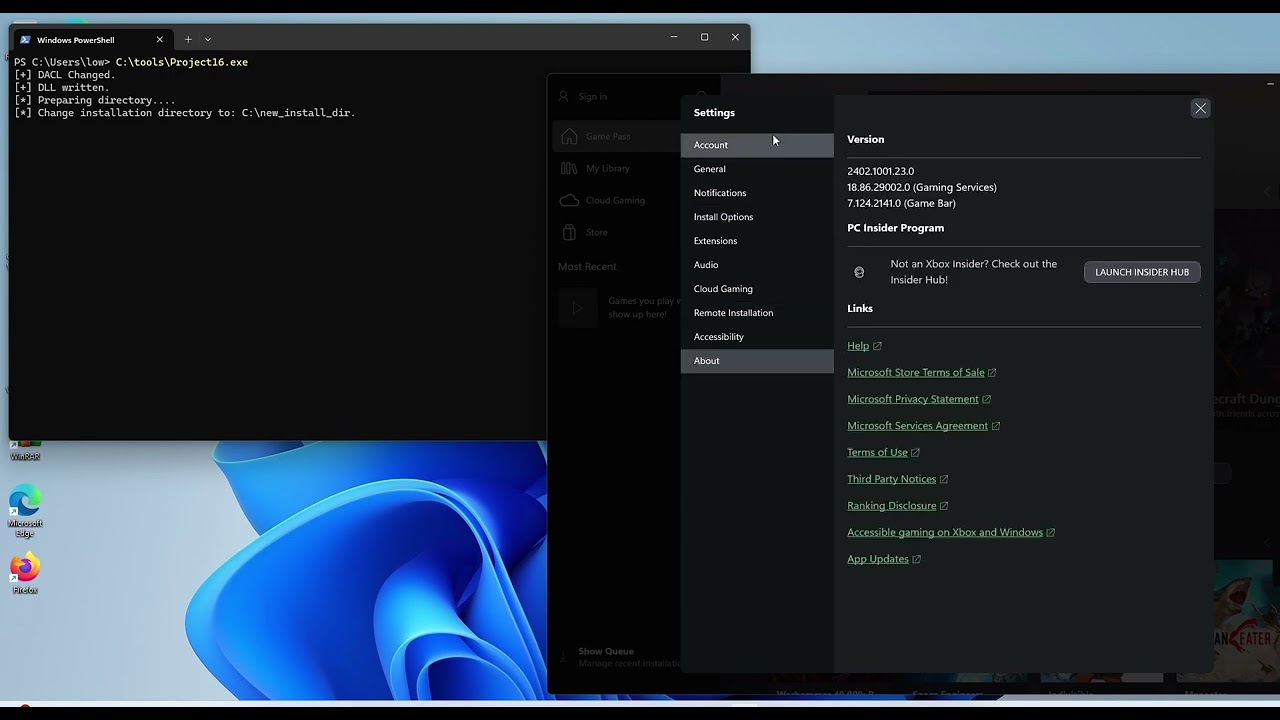Open the terminal profile dropdown arrow
This screenshot has height=720, width=1280.
(208, 40)
